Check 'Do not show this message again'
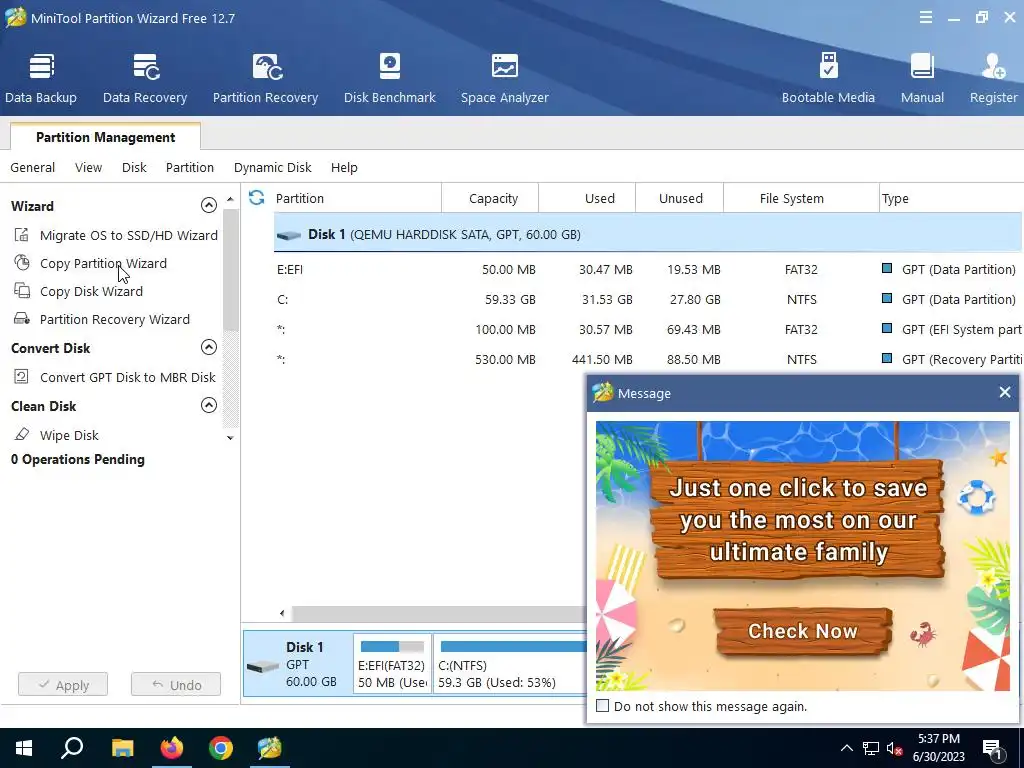Viewport: 1024px width, 768px height. pos(603,706)
